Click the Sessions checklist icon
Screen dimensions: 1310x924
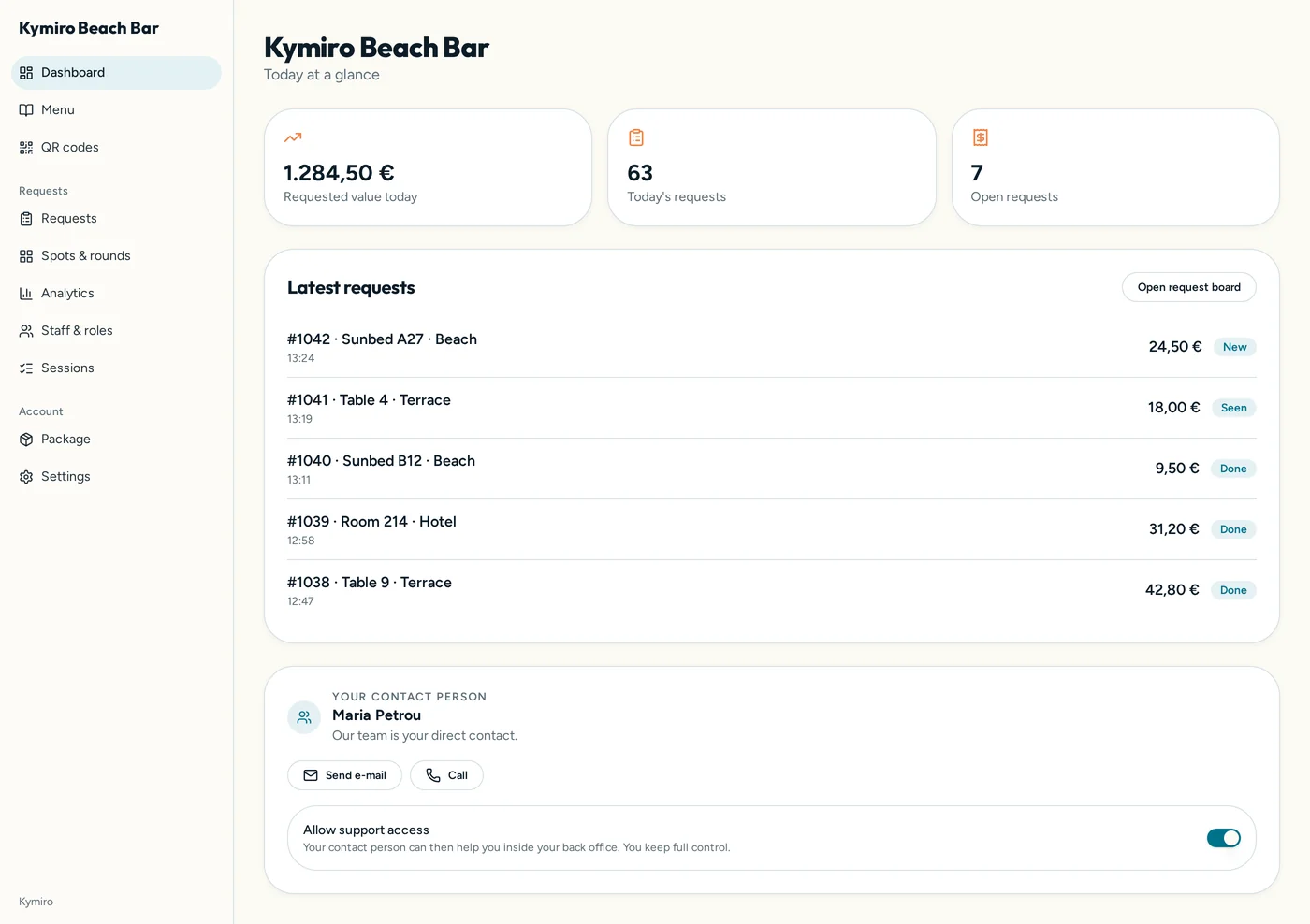(x=26, y=368)
